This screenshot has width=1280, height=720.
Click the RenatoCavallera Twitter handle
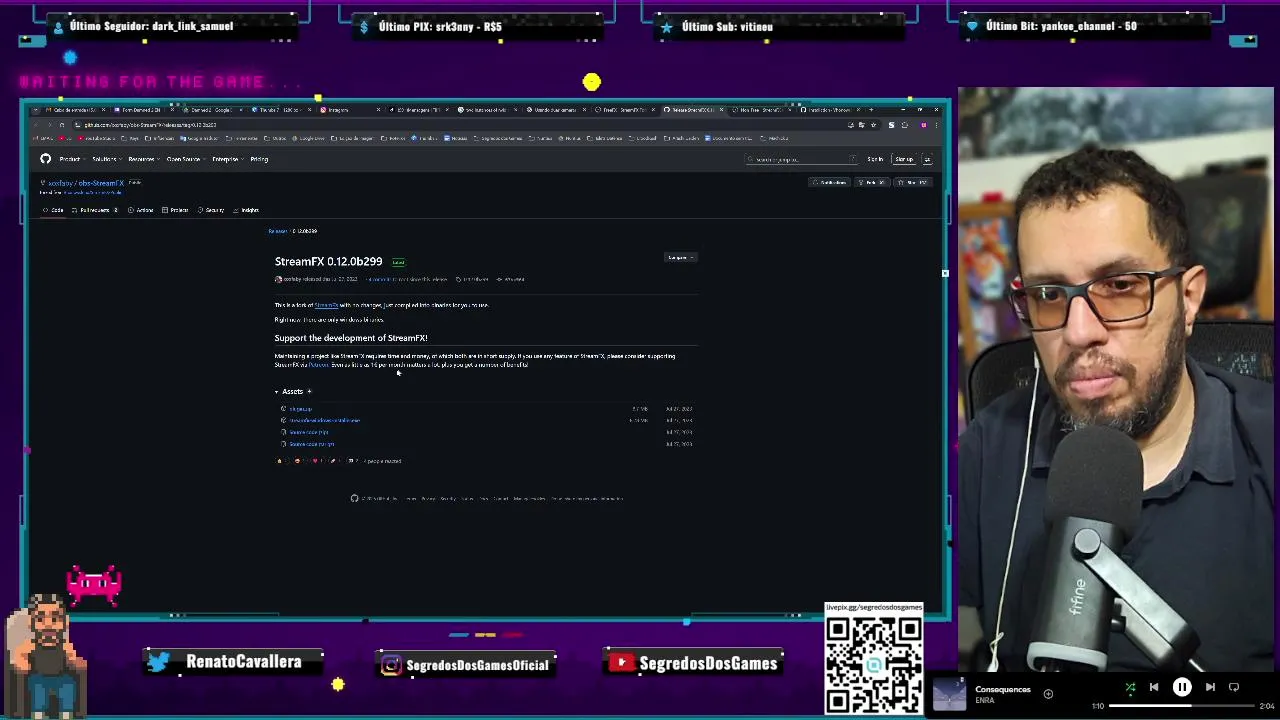point(243,662)
